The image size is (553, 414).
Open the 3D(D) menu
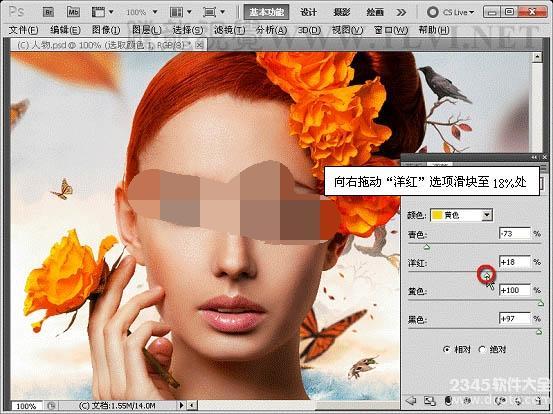pyautogui.click(x=309, y=30)
